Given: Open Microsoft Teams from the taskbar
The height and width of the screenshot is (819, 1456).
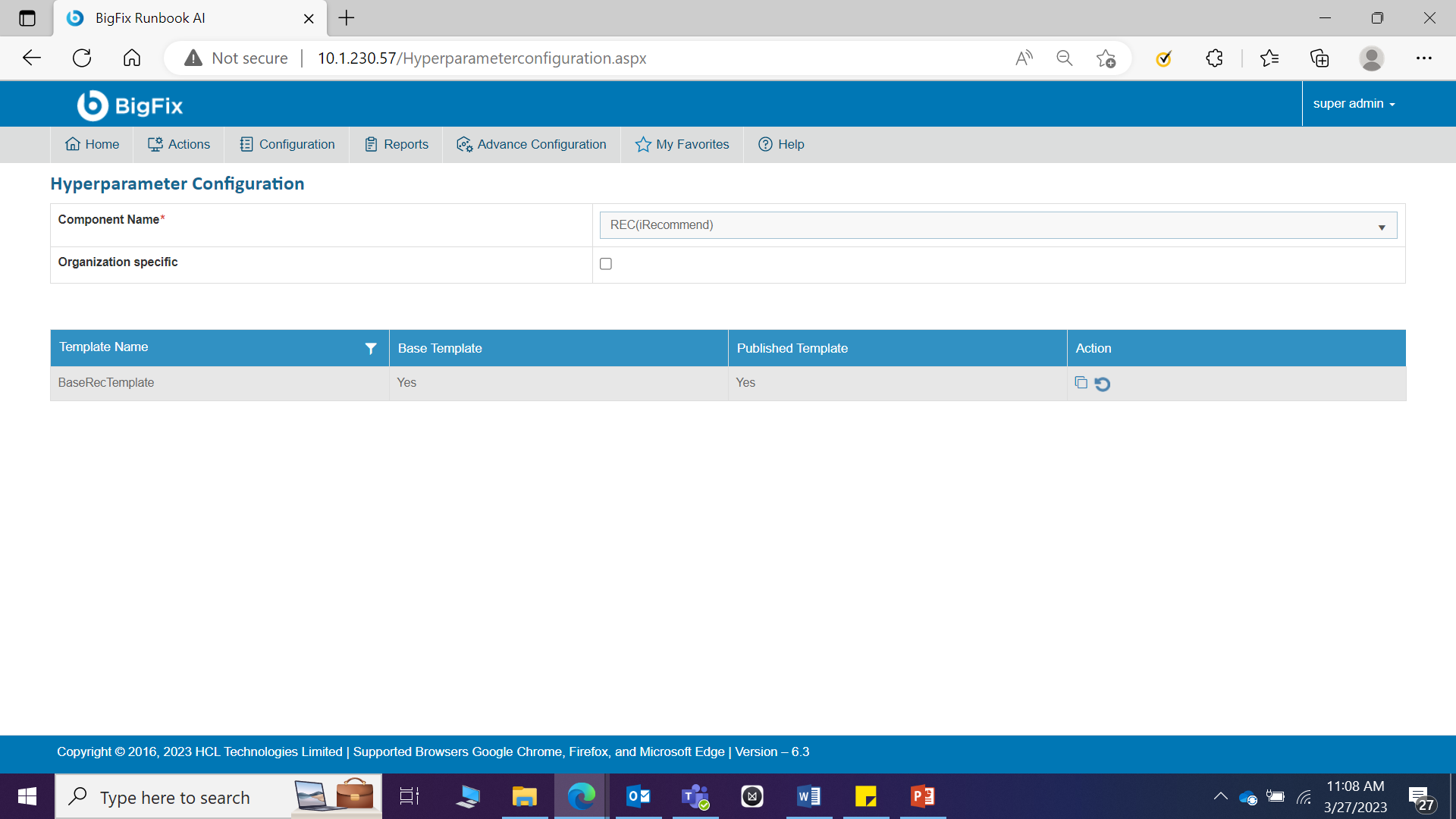Looking at the screenshot, I should click(695, 796).
